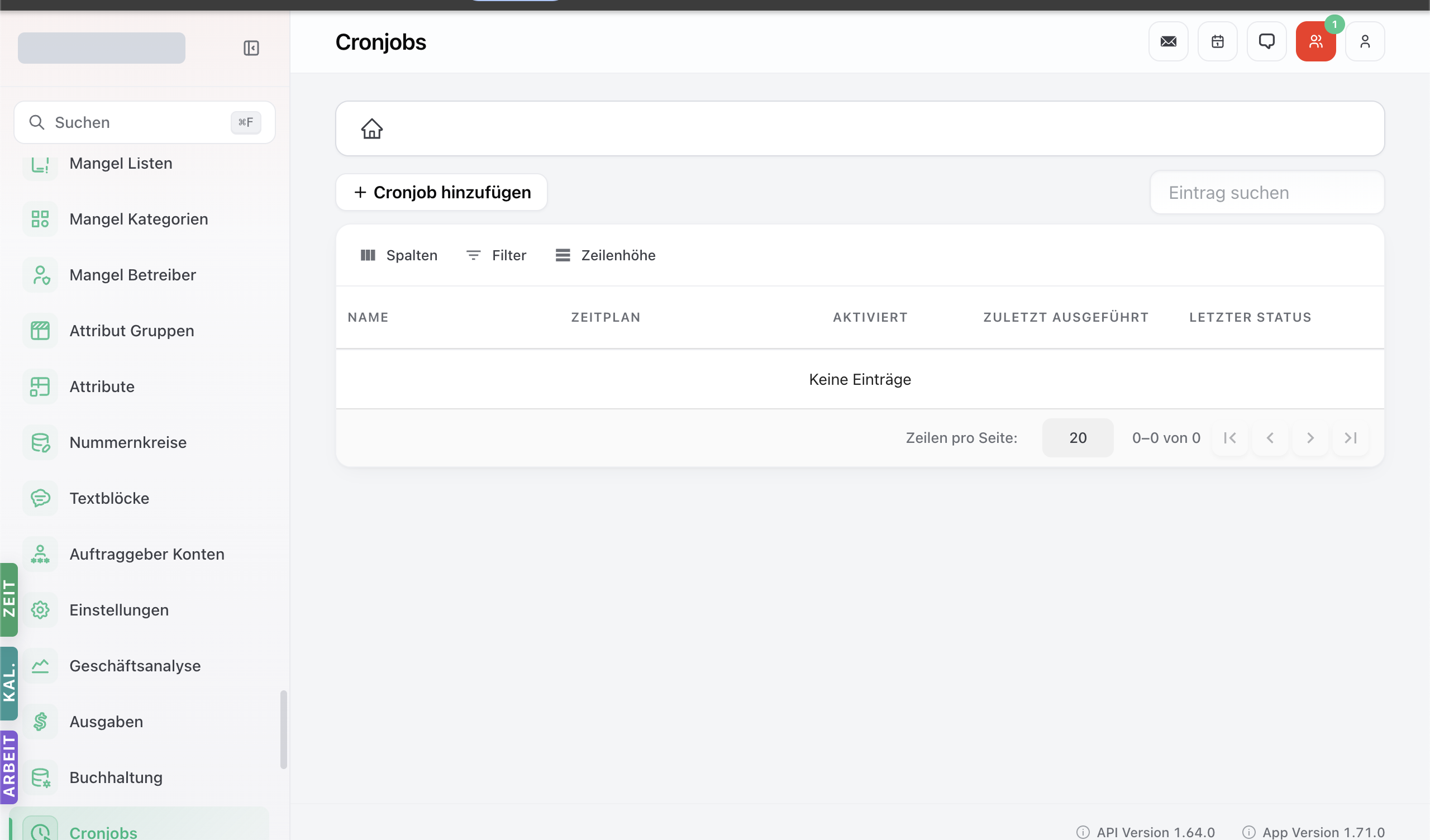Go to last page of table

pyautogui.click(x=1351, y=438)
